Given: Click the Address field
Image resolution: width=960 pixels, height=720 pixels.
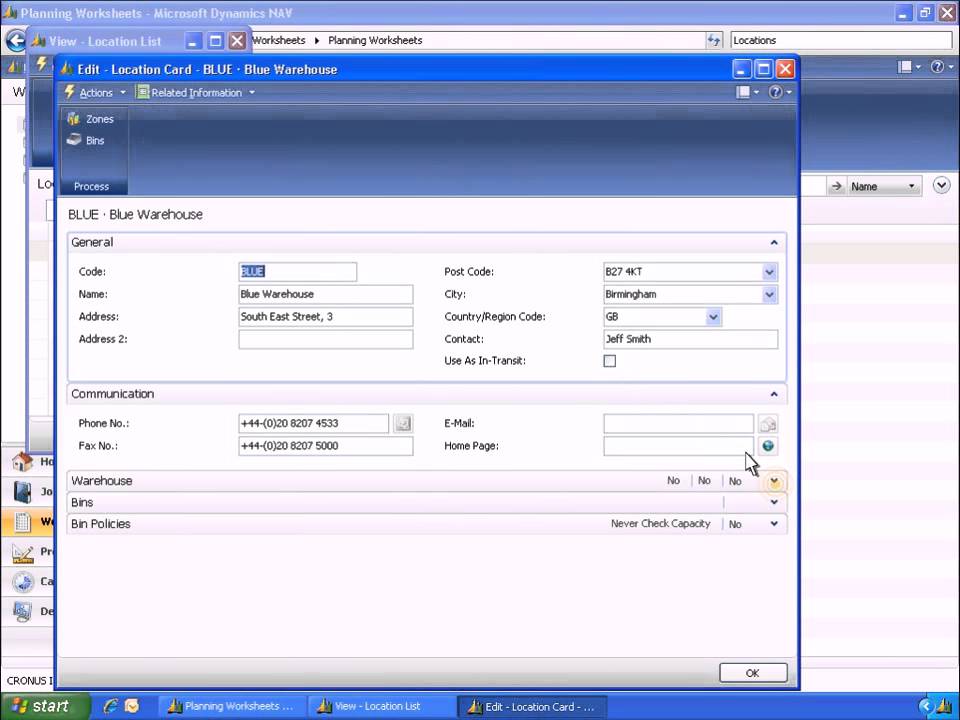Looking at the screenshot, I should [326, 317].
